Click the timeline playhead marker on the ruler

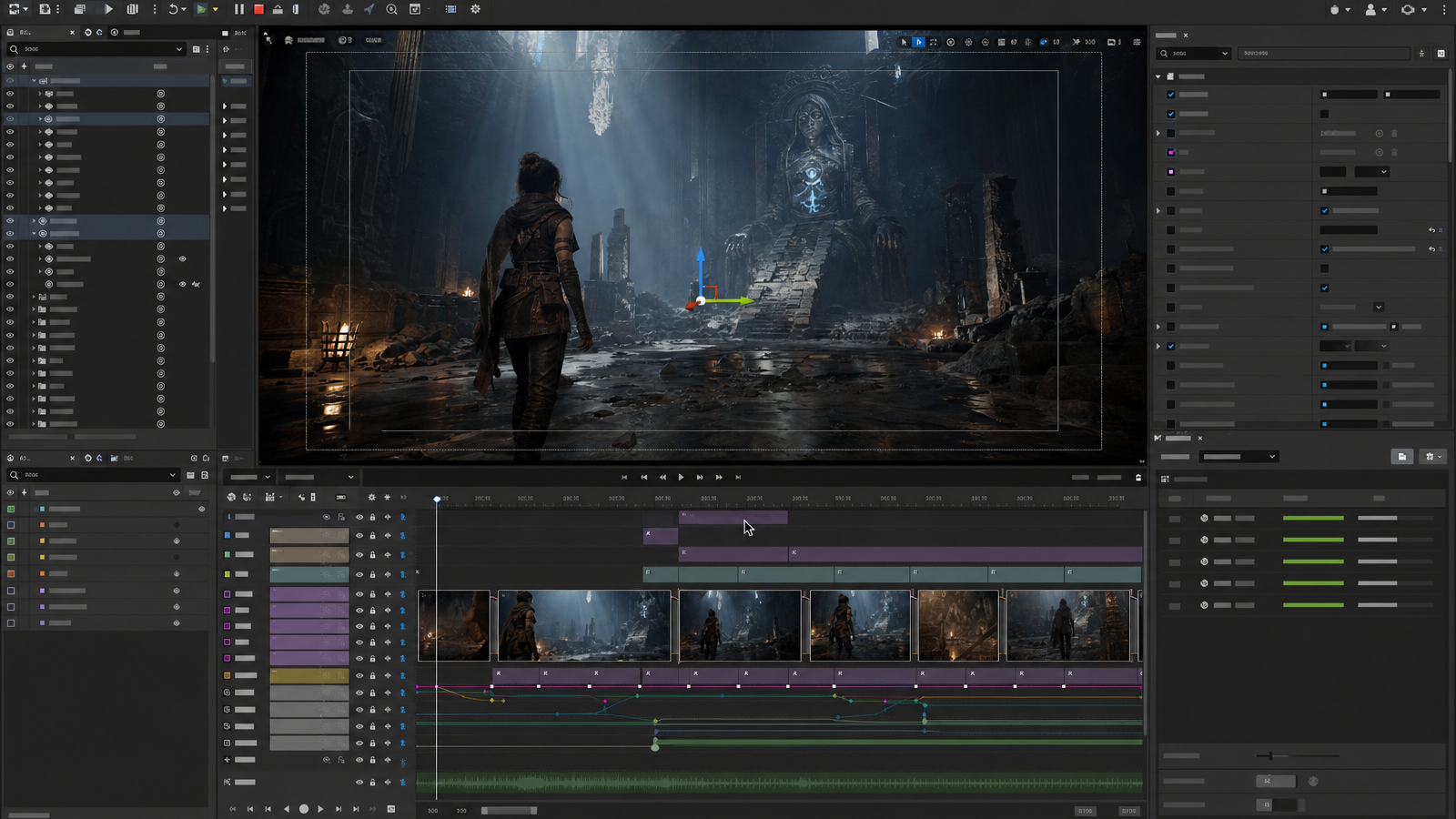coord(437,499)
